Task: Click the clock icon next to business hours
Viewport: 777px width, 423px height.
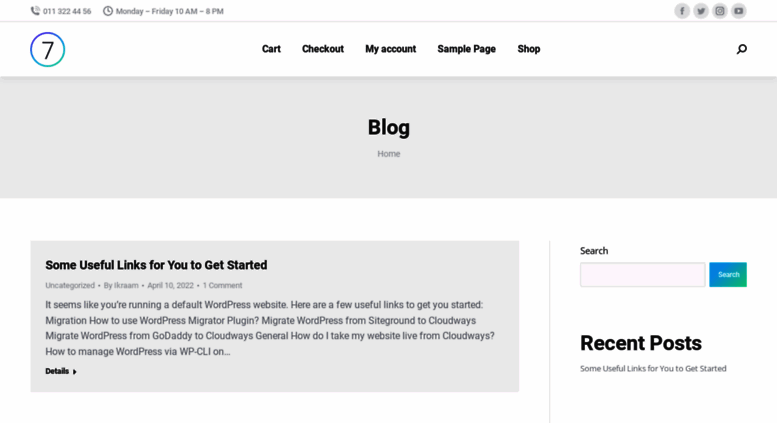Action: pos(108,11)
